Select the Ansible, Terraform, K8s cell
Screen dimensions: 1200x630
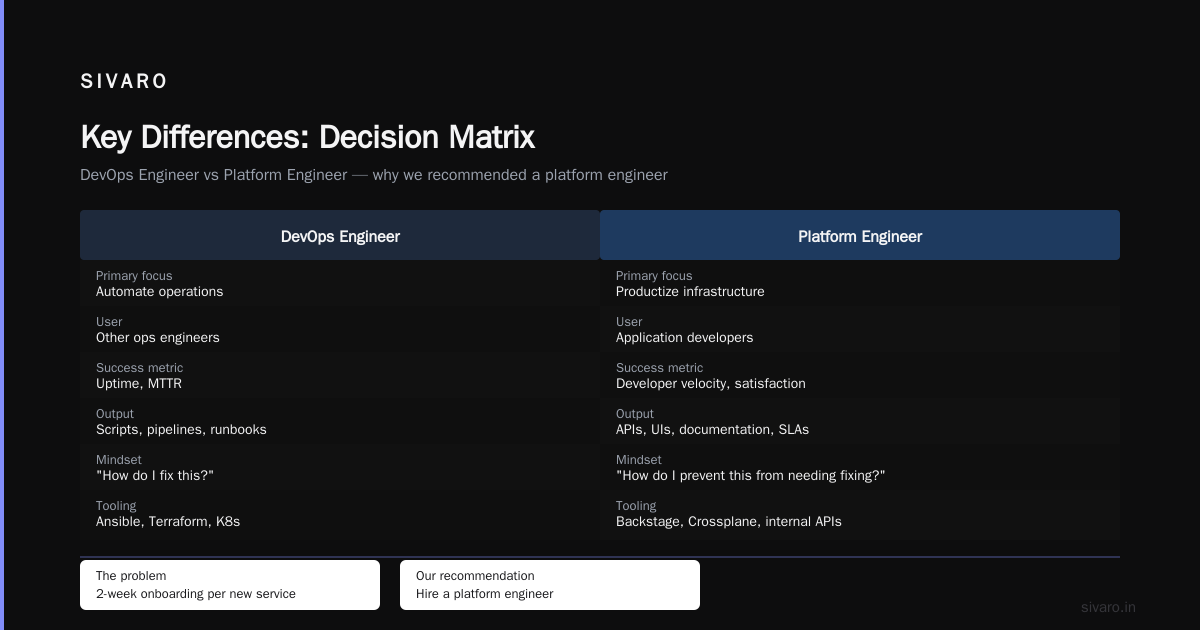[x=340, y=514]
